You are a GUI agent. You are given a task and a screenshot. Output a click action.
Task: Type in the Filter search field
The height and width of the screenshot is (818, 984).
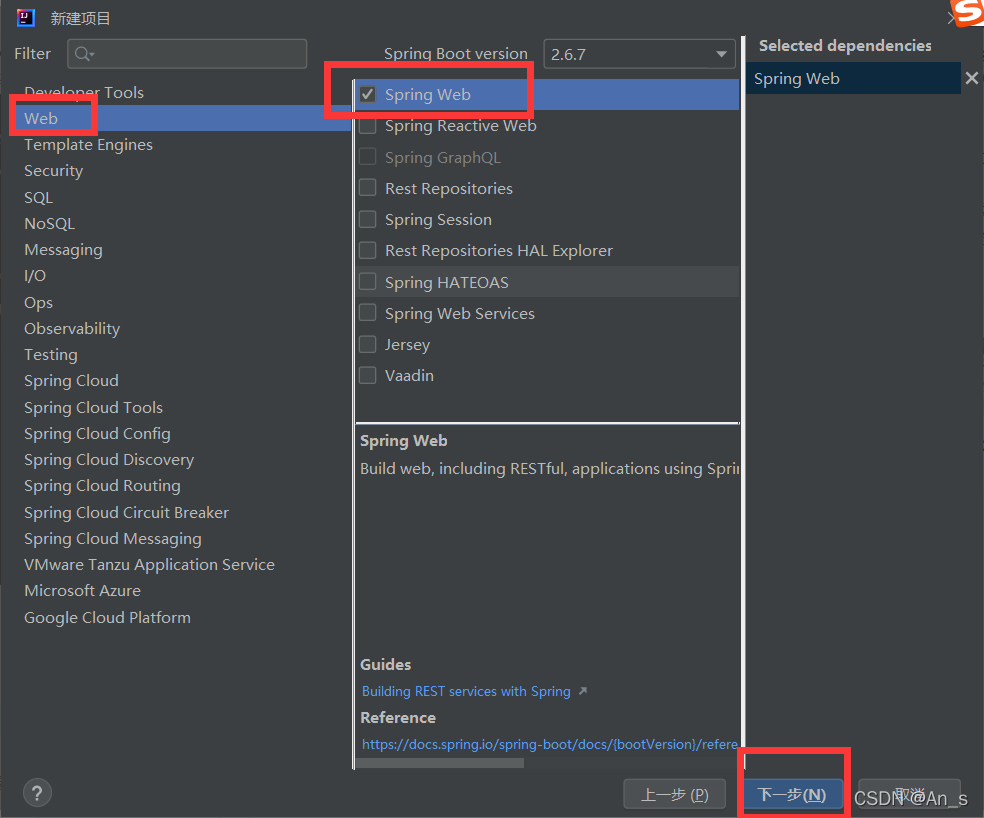(187, 54)
